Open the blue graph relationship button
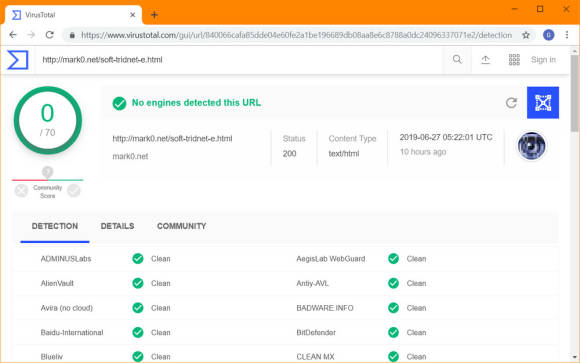Screen dimensions: 580x363 coord(543,102)
